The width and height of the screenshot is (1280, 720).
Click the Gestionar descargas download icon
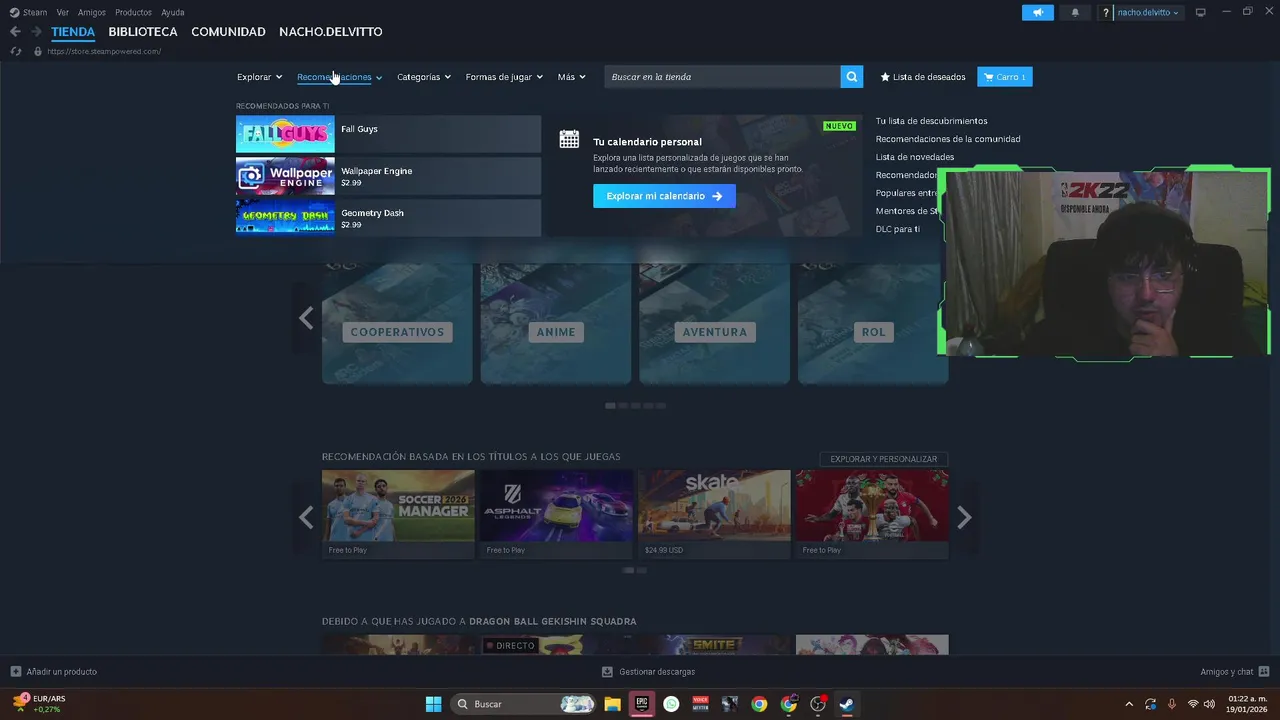point(608,671)
